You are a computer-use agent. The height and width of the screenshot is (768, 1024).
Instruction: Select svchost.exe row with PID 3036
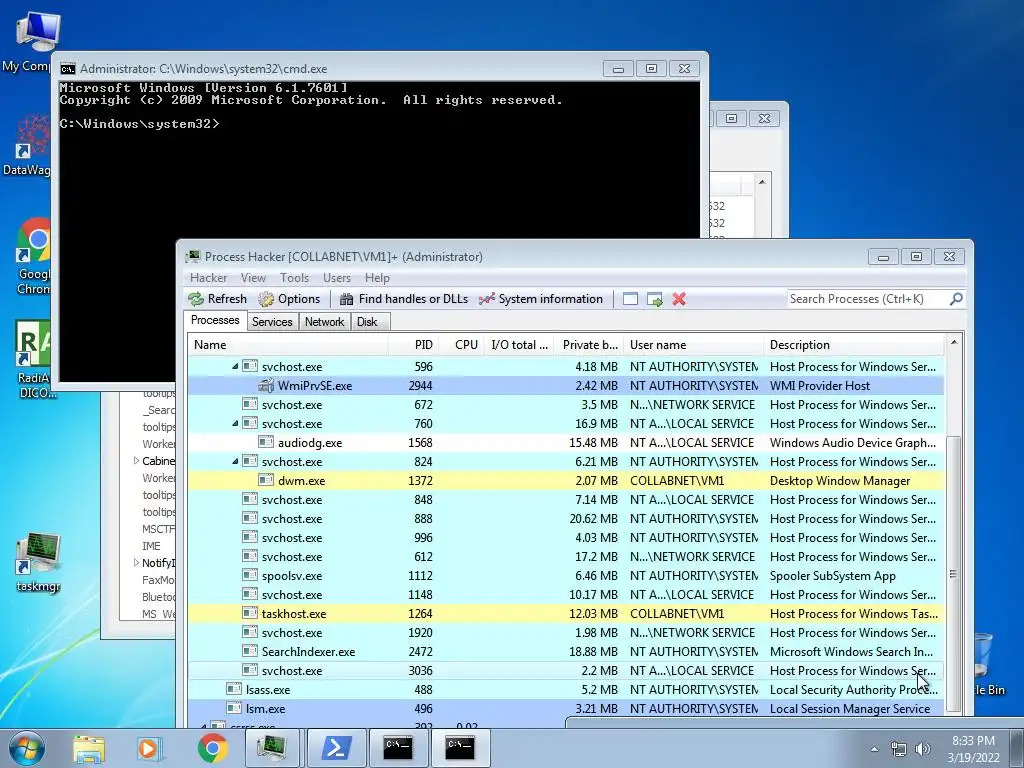tap(566, 670)
